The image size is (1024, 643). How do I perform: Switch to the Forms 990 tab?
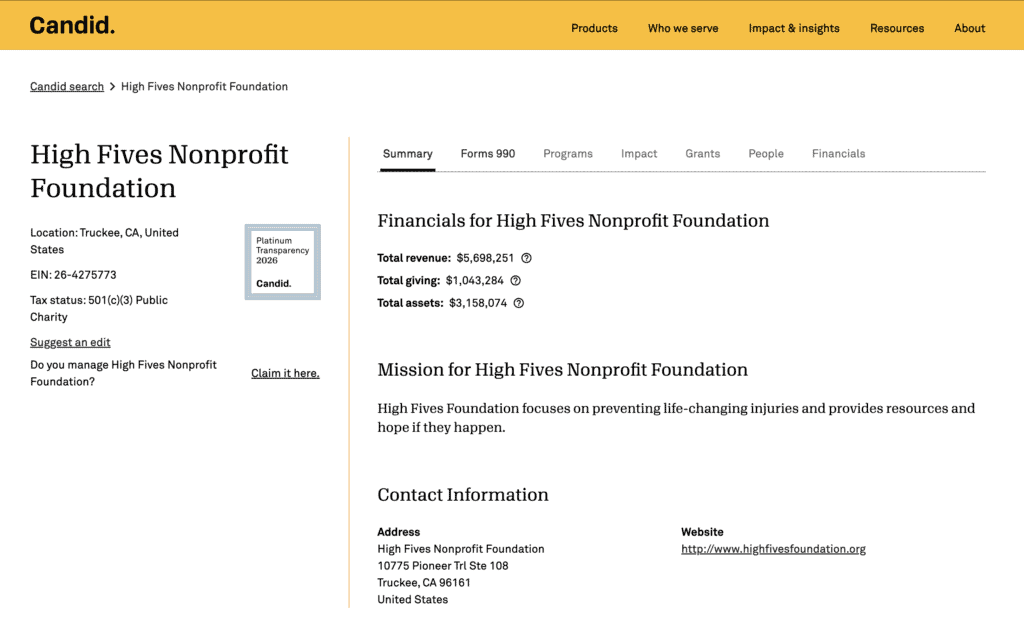coord(488,154)
